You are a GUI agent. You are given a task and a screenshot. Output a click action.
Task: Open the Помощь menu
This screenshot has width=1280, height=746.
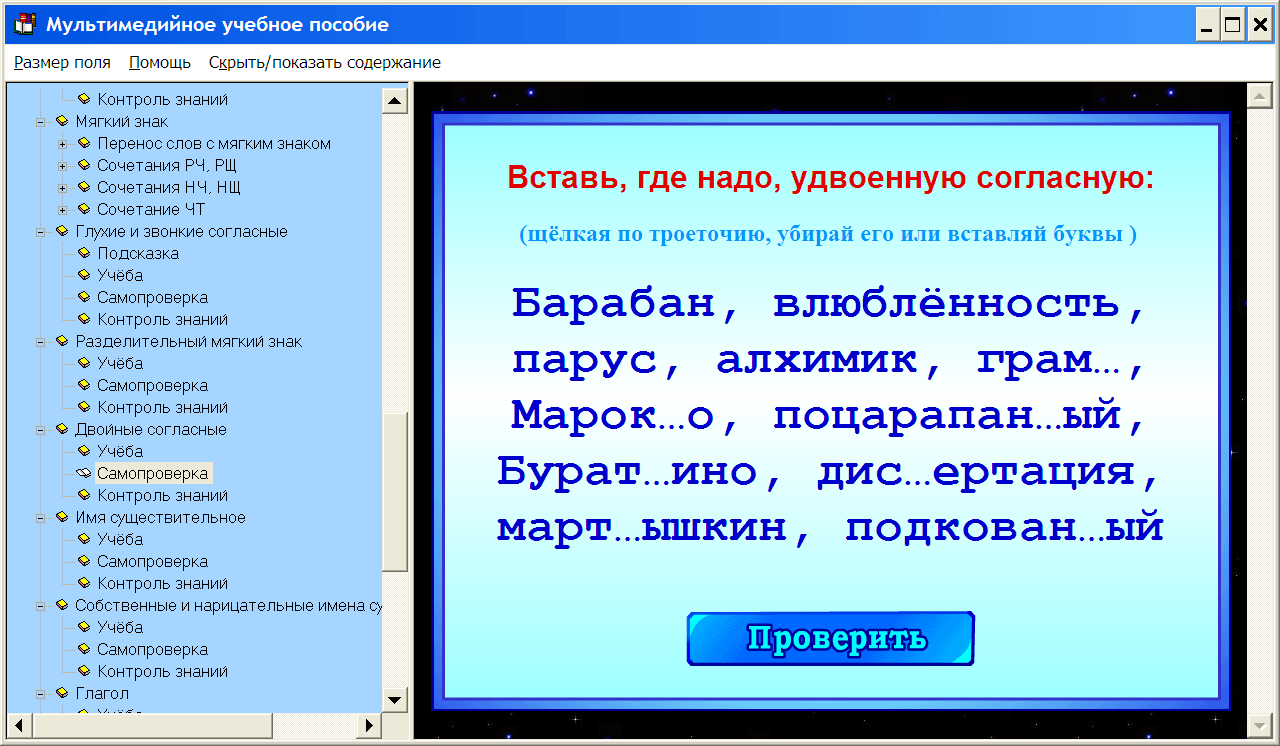click(158, 61)
